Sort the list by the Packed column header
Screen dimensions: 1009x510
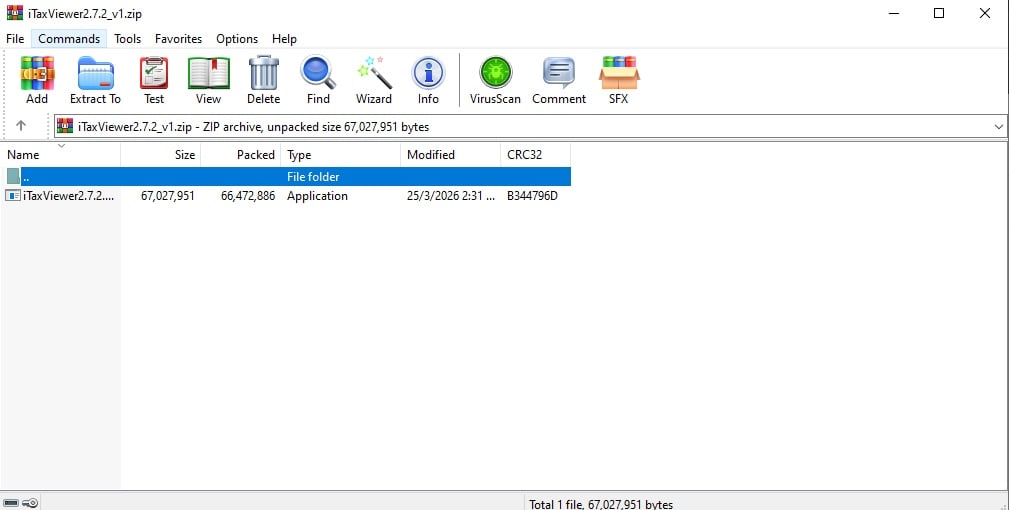pos(241,154)
